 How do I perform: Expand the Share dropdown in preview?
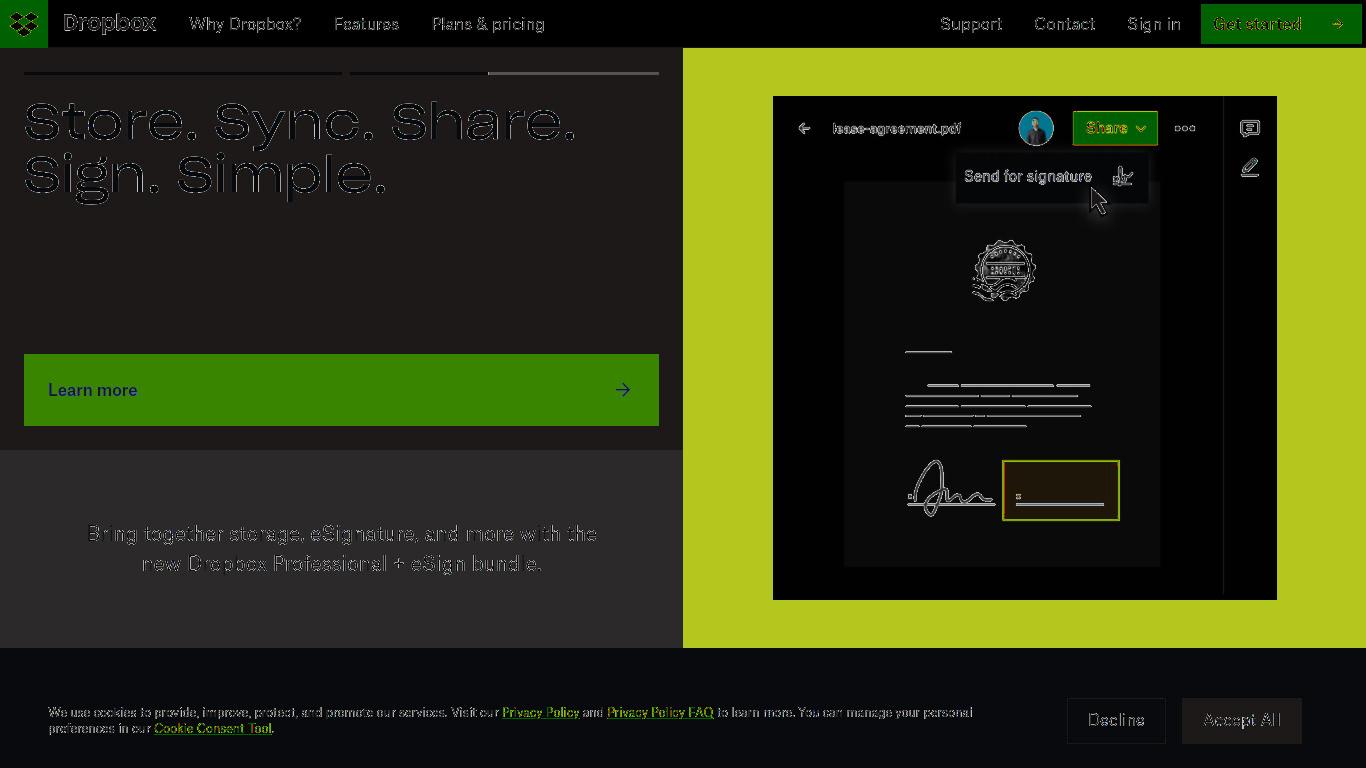point(1115,128)
